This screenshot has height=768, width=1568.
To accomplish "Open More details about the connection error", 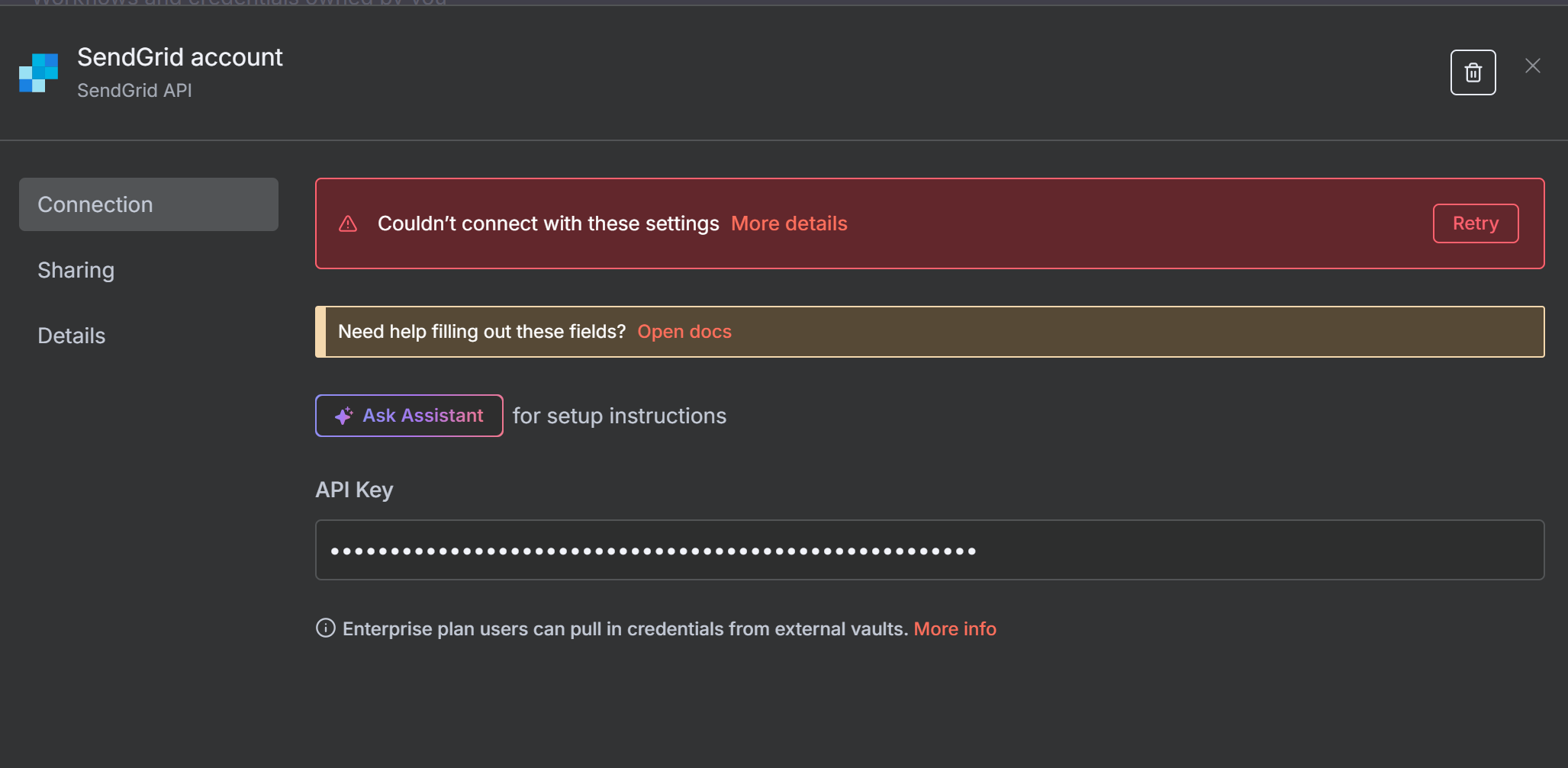I will [789, 223].
